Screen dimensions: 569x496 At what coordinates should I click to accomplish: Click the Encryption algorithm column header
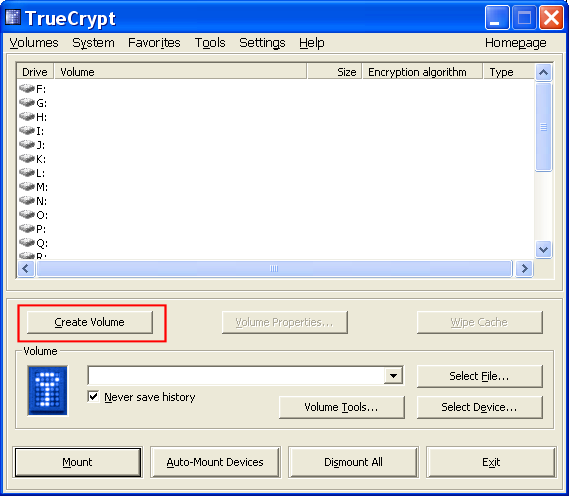[x=422, y=72]
